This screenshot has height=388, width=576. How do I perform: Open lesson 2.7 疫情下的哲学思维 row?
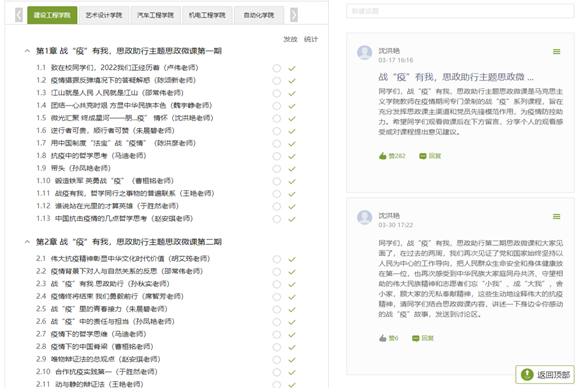click(x=91, y=334)
